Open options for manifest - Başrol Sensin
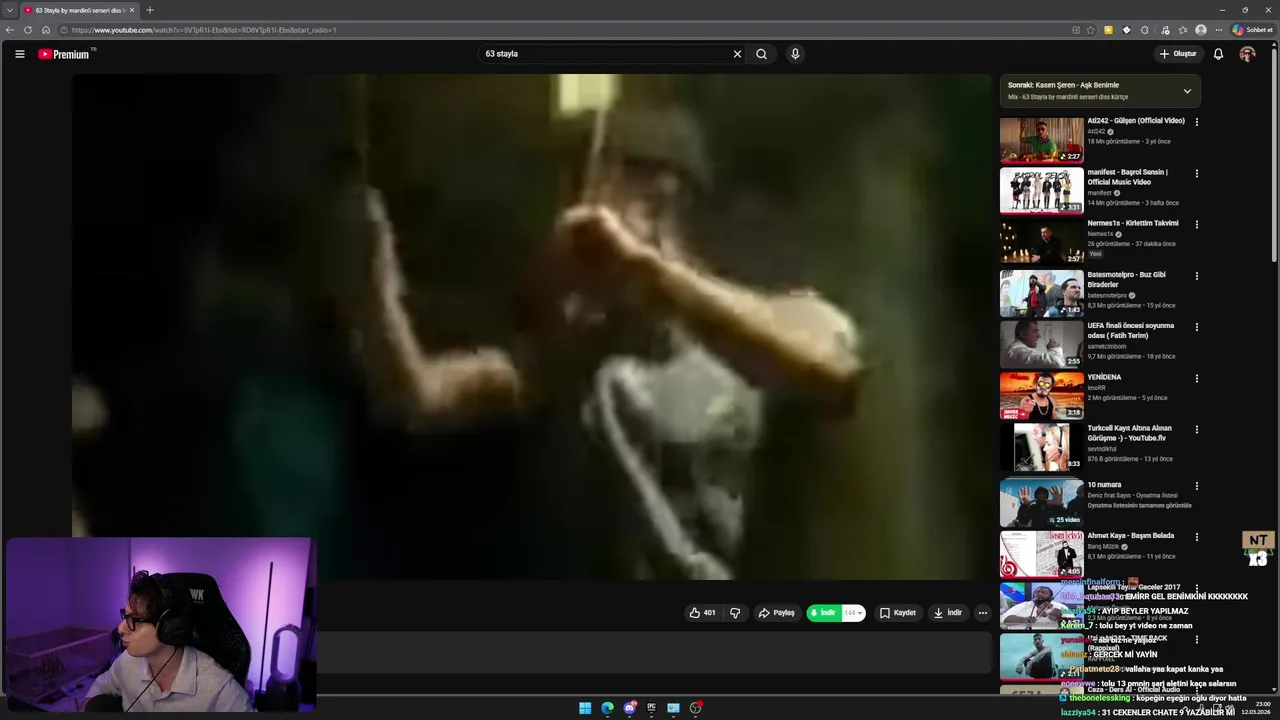The height and width of the screenshot is (720, 1280). pyautogui.click(x=1197, y=173)
